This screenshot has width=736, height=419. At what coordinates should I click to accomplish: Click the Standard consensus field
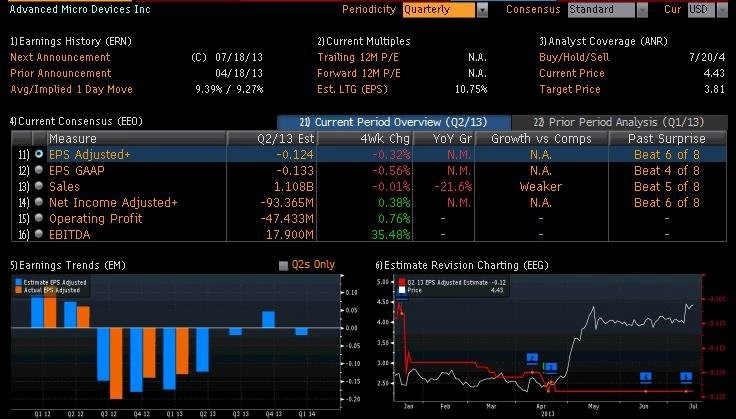coord(601,10)
